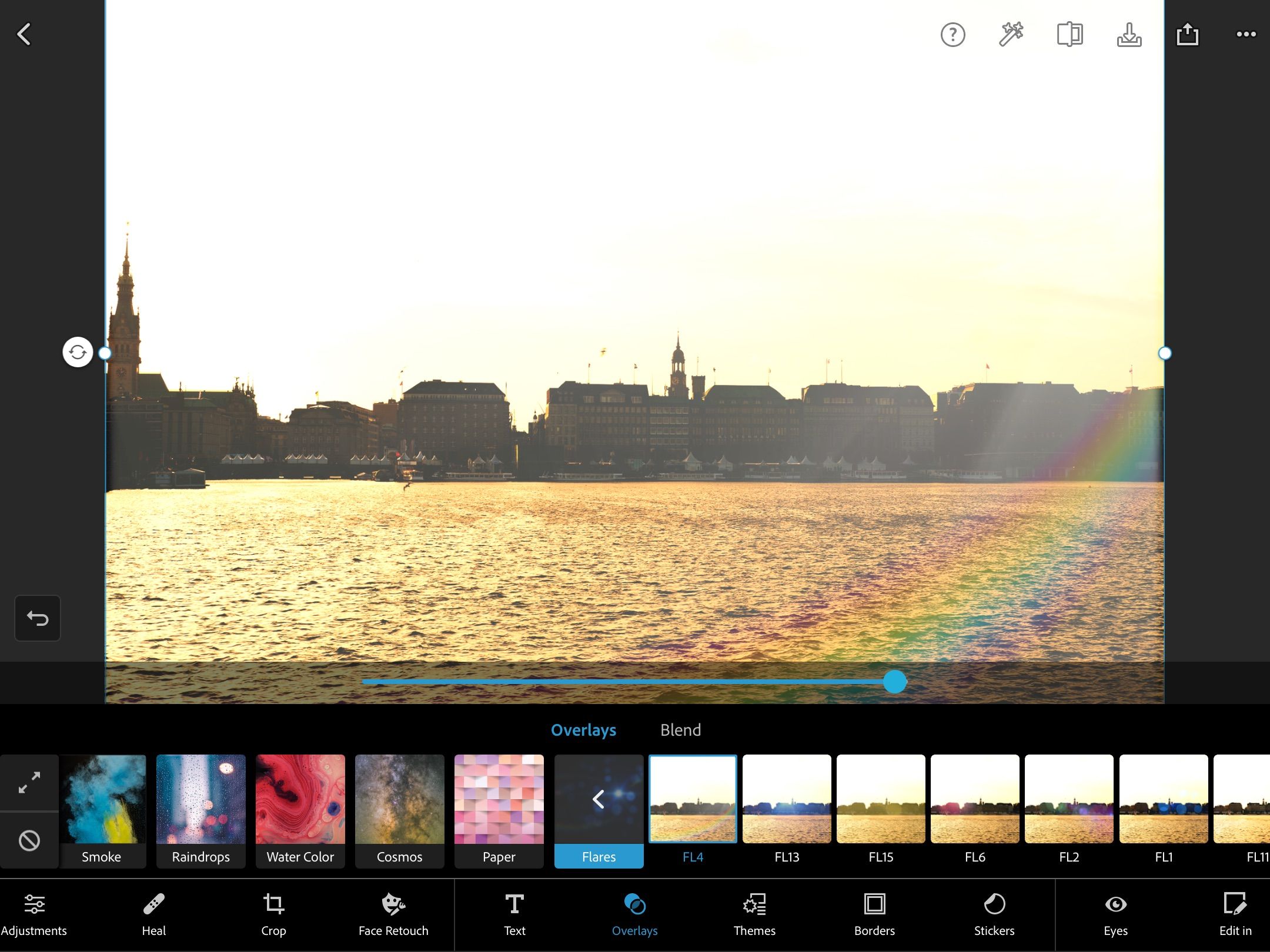Select the Face Retouch tool
Screen dimensions: 1270x952
point(393,915)
